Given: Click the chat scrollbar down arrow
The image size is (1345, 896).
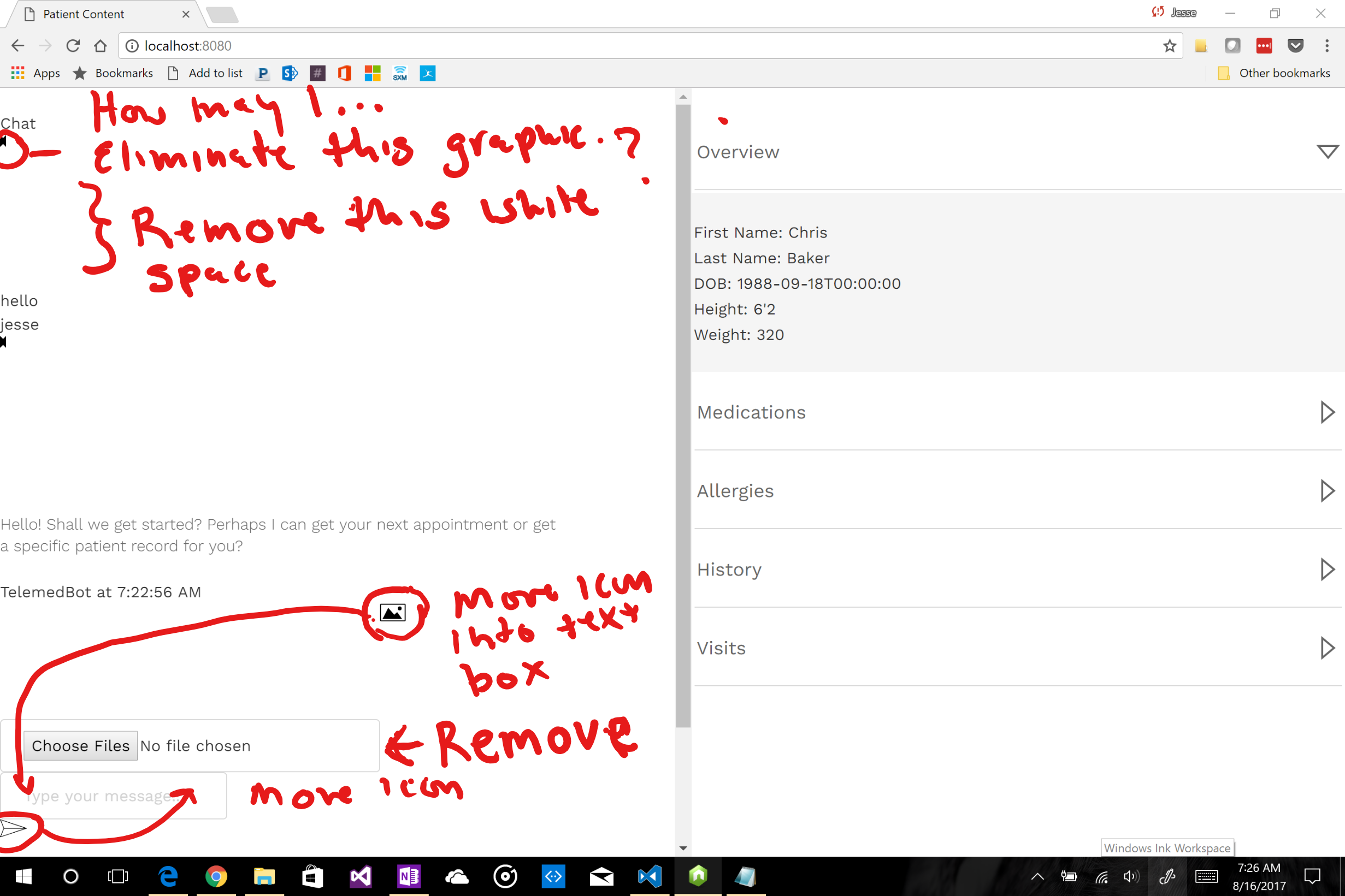Looking at the screenshot, I should 682,848.
